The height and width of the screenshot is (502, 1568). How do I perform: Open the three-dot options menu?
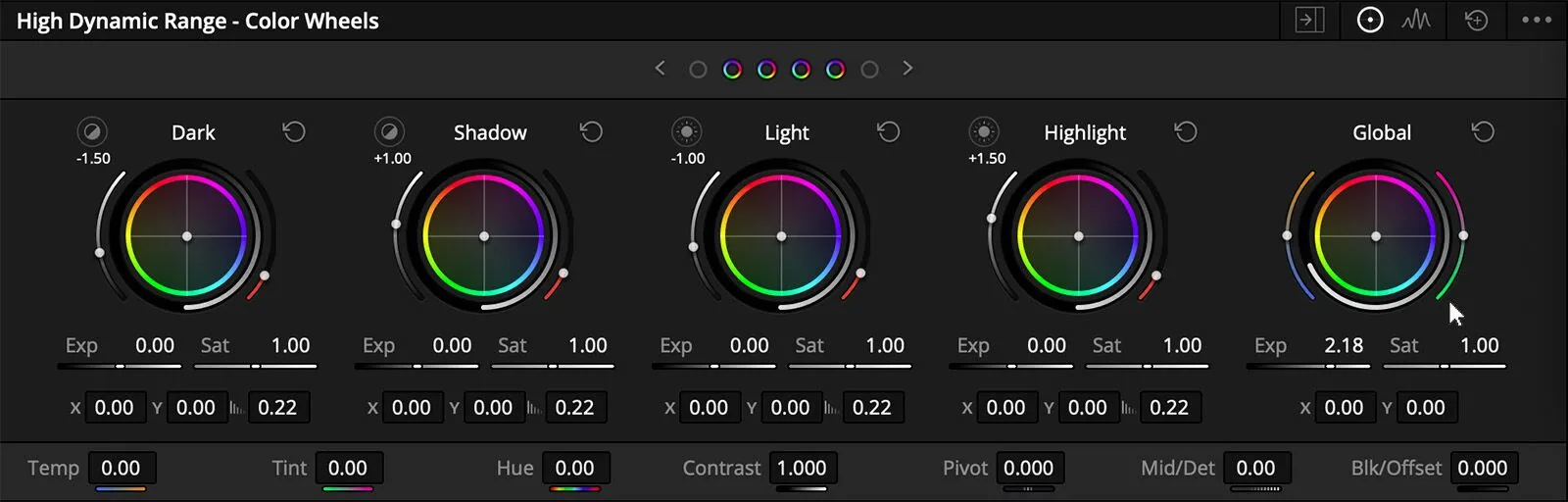1537,20
